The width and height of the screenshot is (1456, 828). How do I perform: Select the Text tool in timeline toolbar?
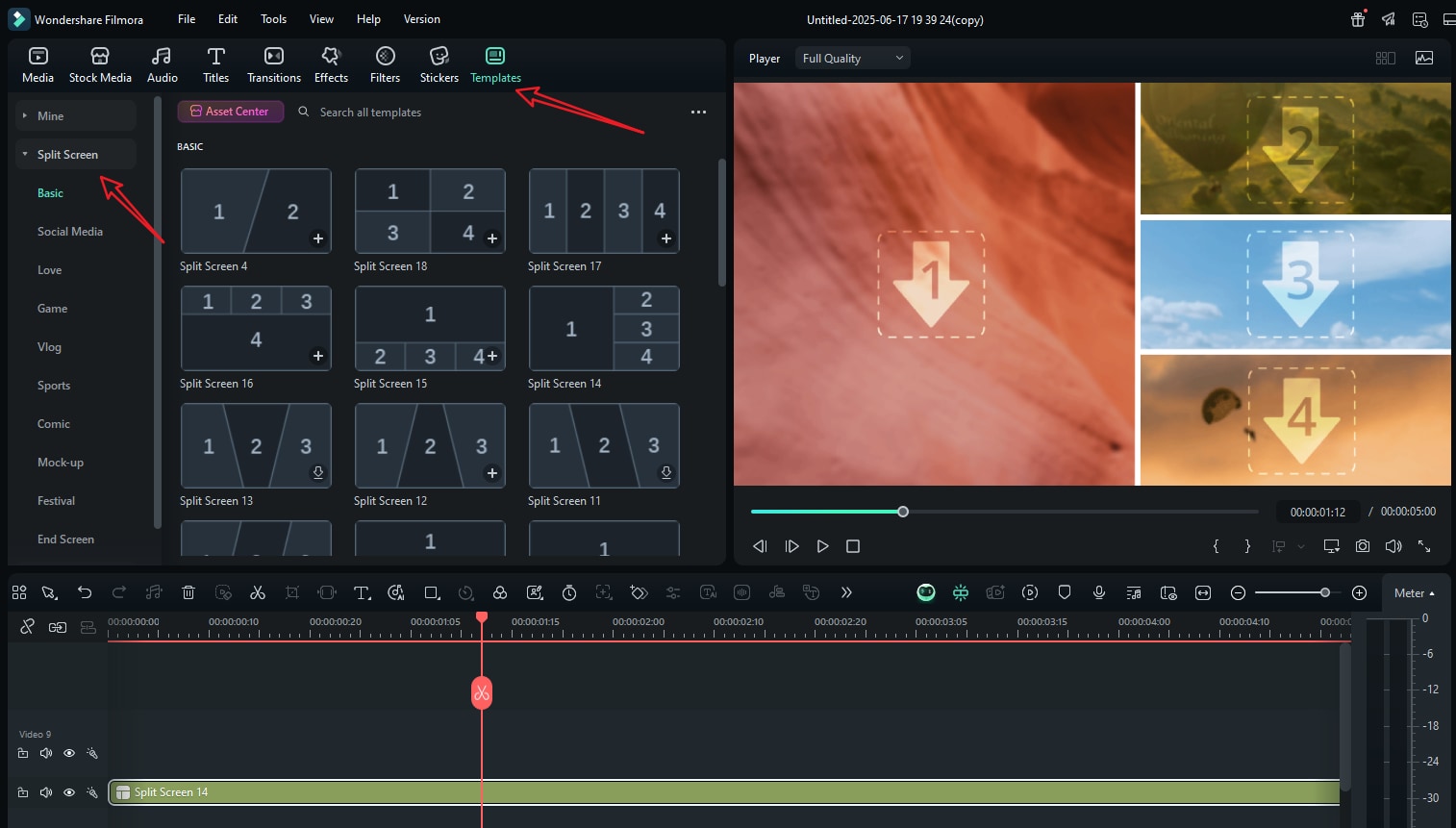(x=362, y=592)
